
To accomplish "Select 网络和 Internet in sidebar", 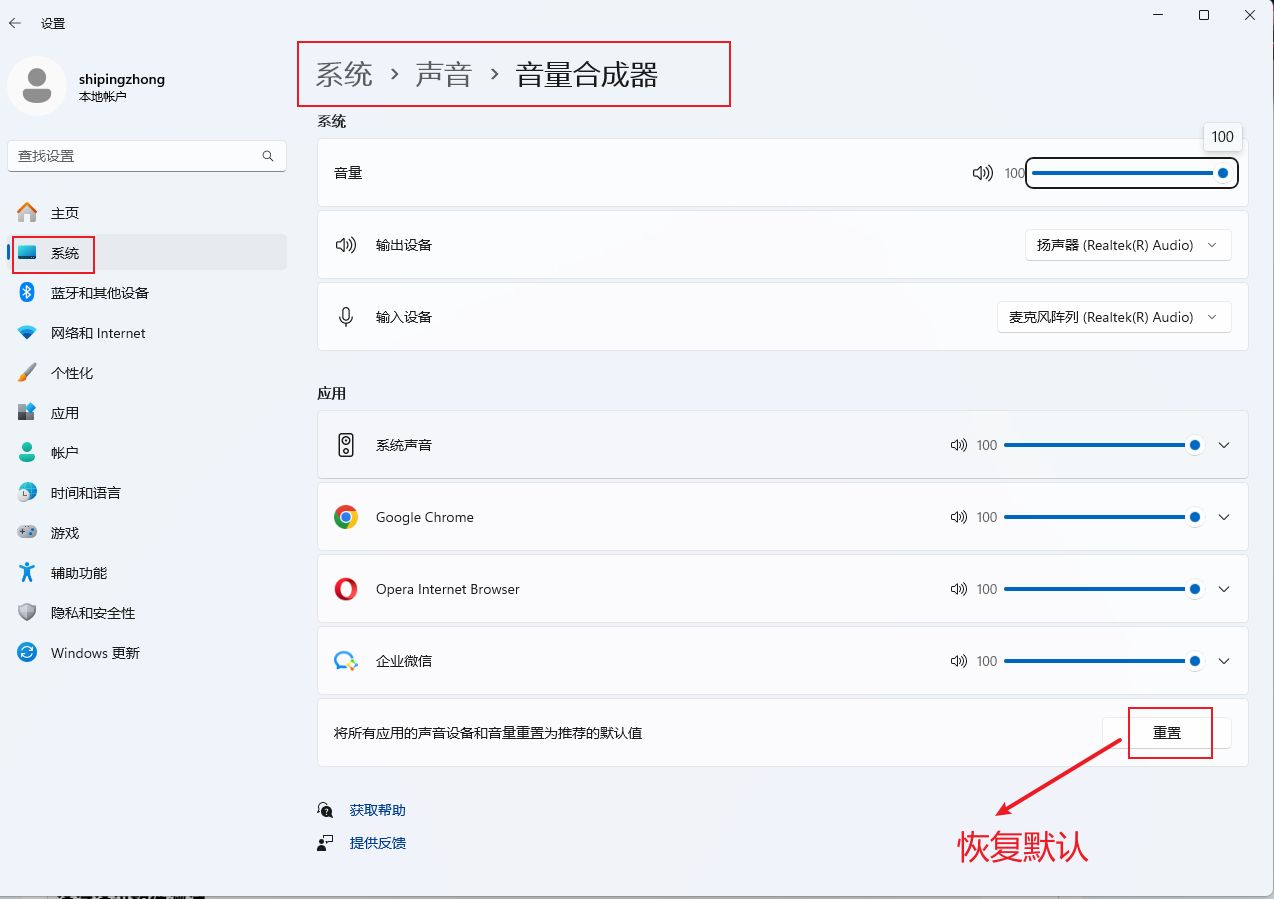I will click(98, 333).
